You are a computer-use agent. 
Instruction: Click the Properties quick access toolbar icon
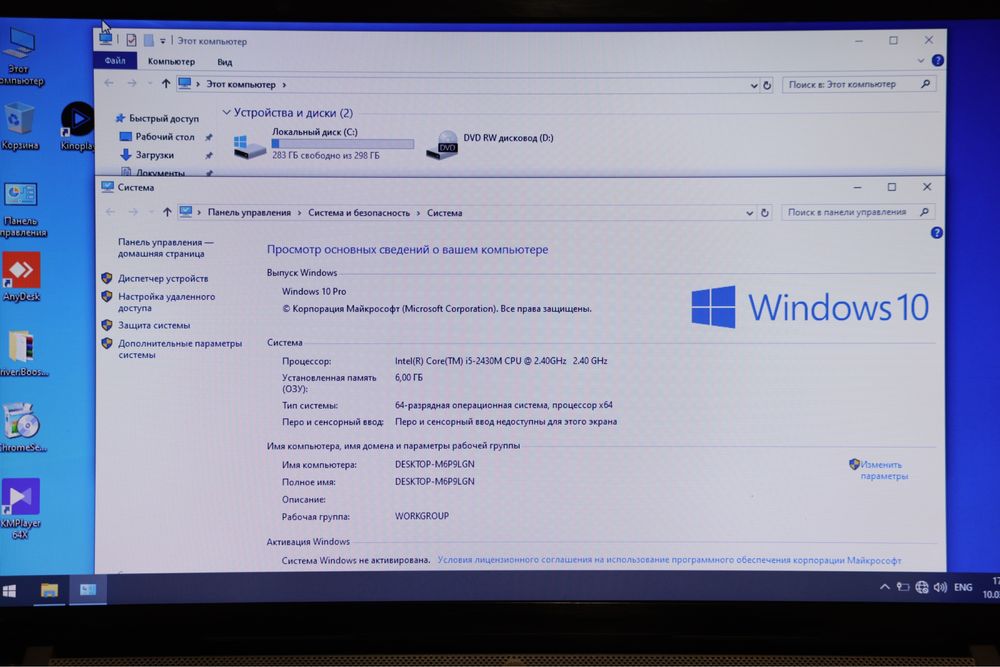pos(131,40)
